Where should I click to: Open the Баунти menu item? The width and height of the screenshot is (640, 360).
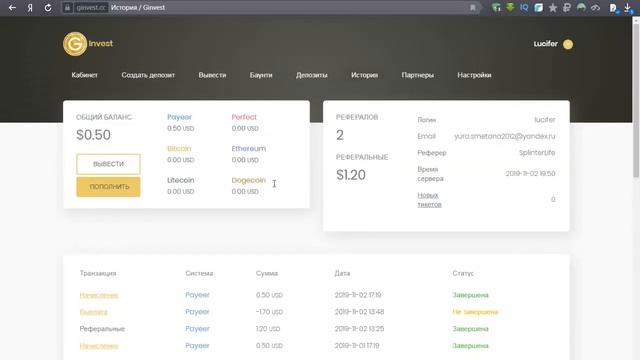click(x=261, y=75)
